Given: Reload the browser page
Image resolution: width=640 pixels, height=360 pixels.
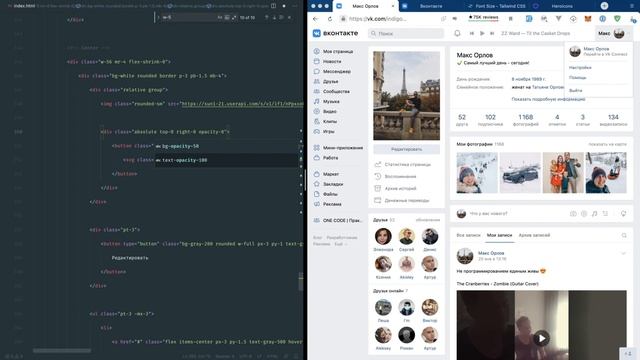Looking at the screenshot, I should pyautogui.click(x=330, y=19).
